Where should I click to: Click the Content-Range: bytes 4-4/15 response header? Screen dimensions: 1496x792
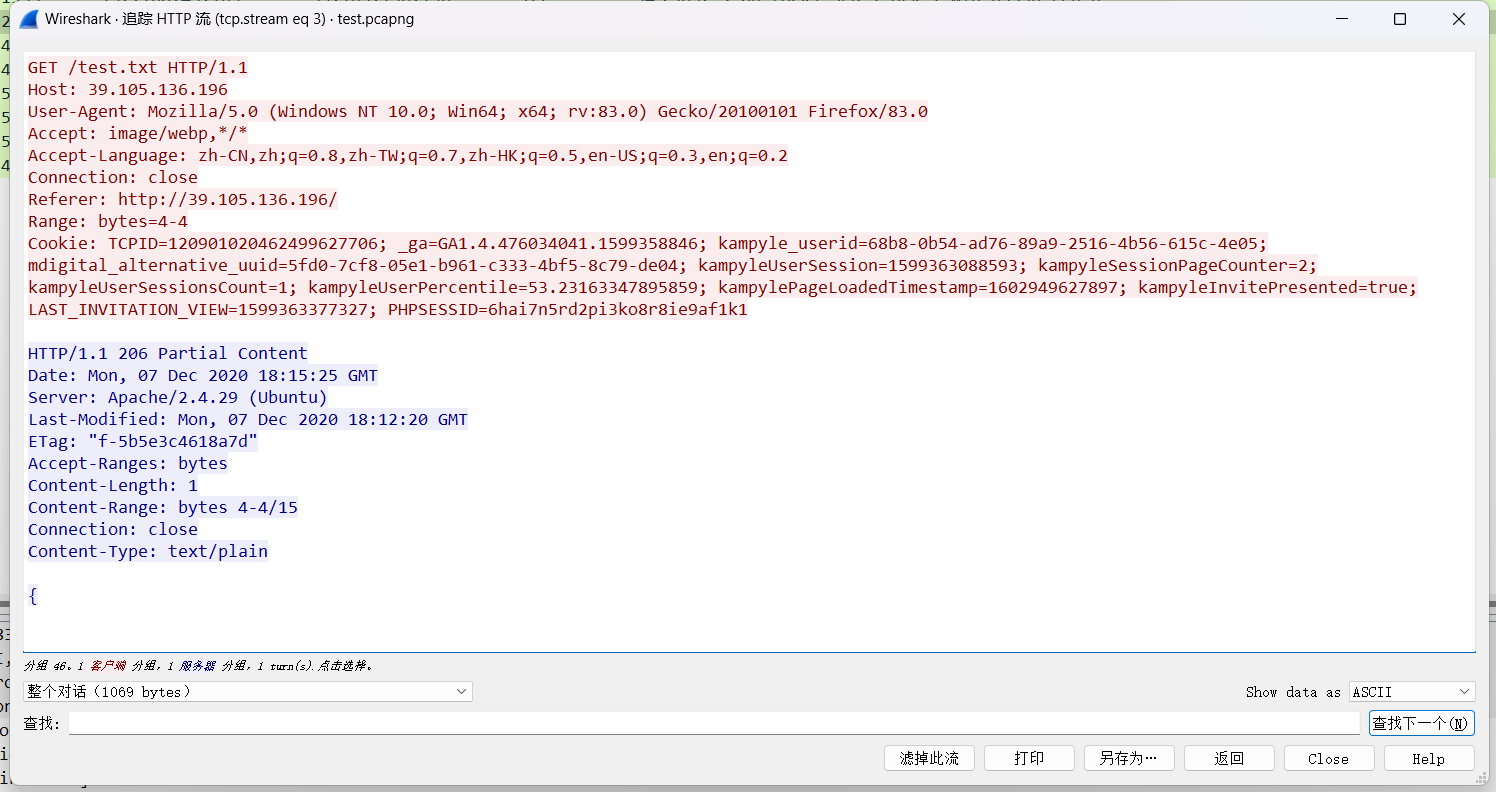click(x=163, y=507)
